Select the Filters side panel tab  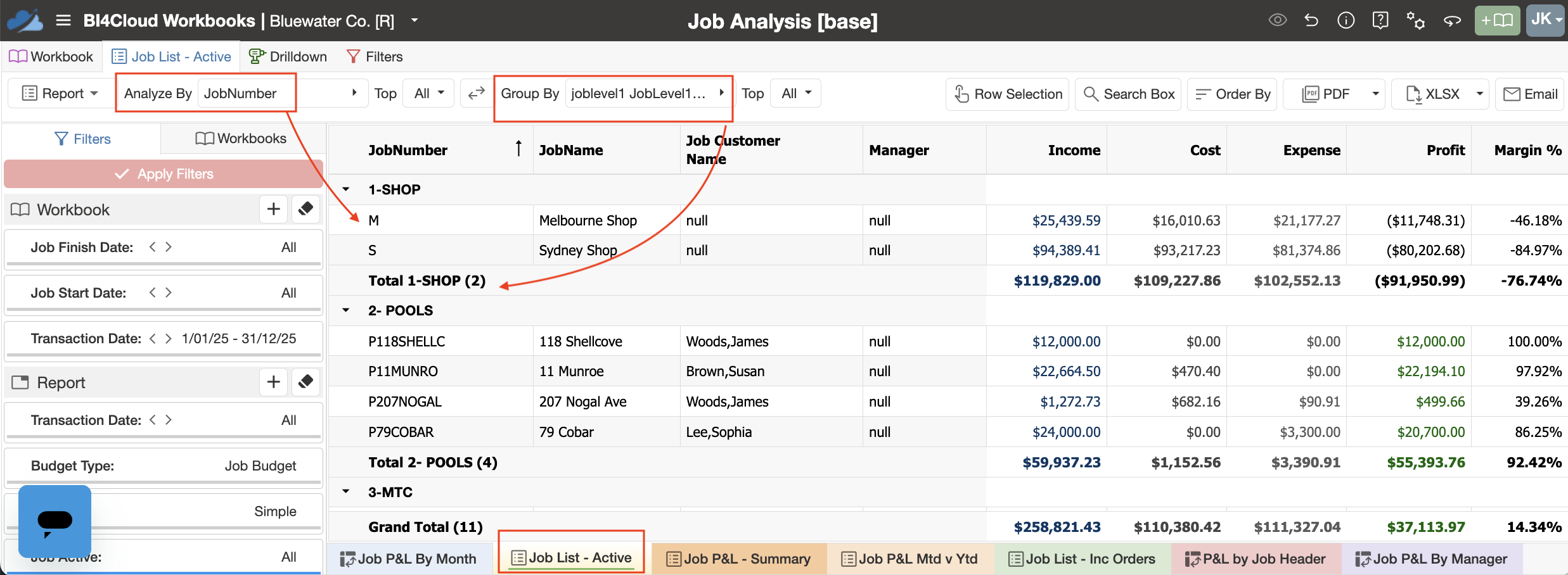(x=82, y=139)
